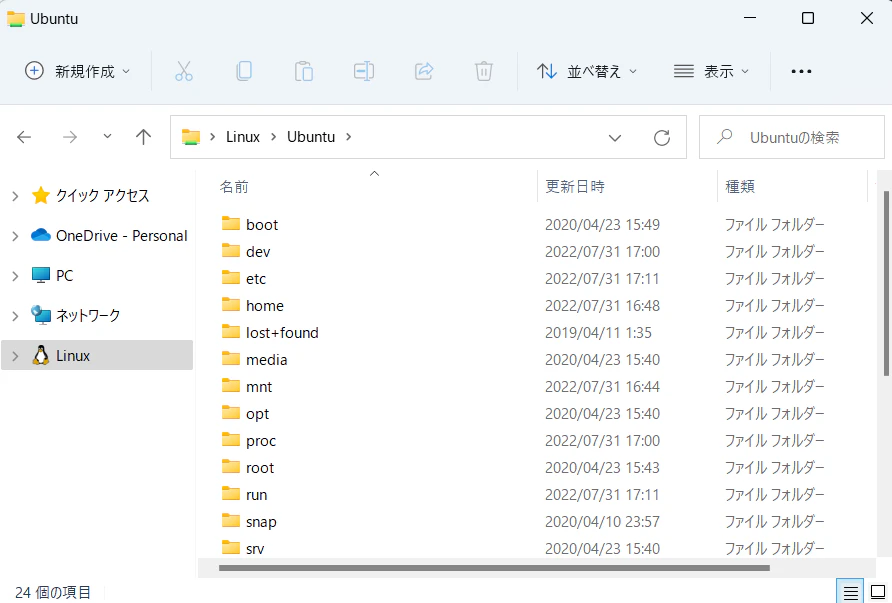Click chevron between Linux and Ubuntu
This screenshot has height=603, width=892.
274,137
